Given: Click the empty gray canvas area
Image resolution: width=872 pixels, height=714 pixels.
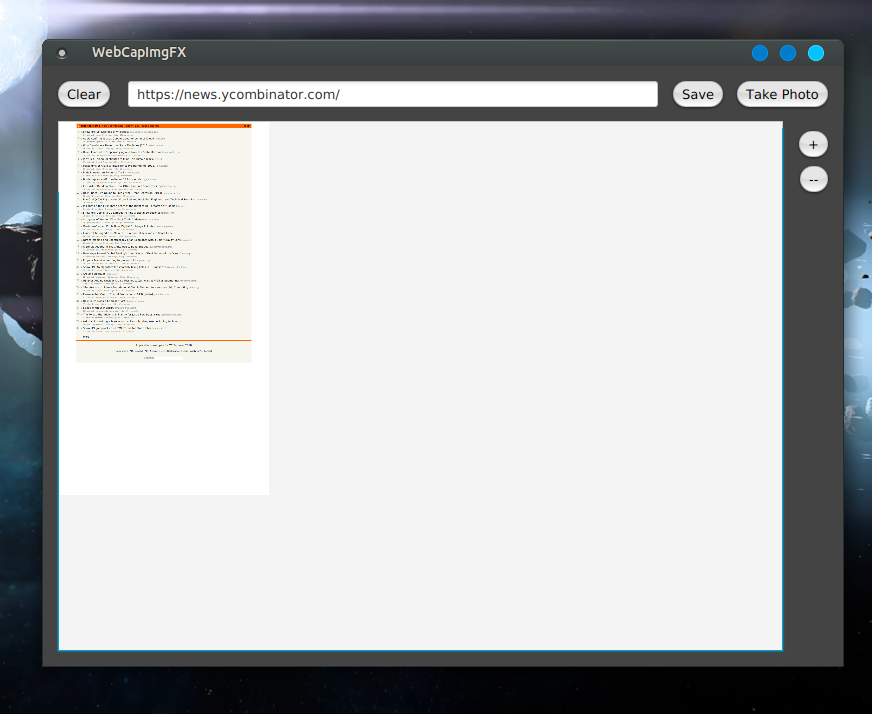Looking at the screenshot, I should click(x=520, y=400).
